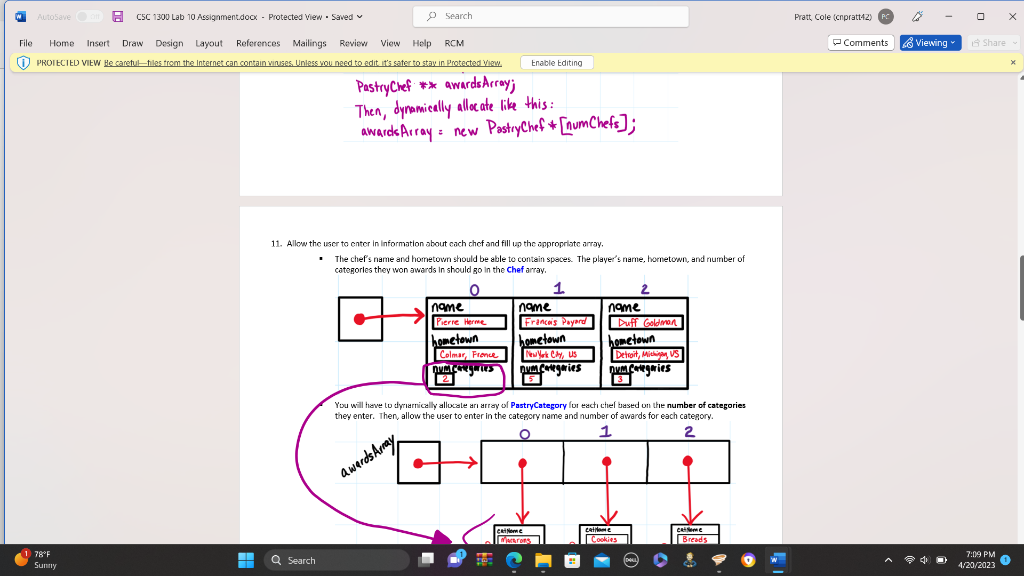Switch to the Review ribbon tab
Image resolution: width=1024 pixels, height=576 pixels.
[355, 43]
